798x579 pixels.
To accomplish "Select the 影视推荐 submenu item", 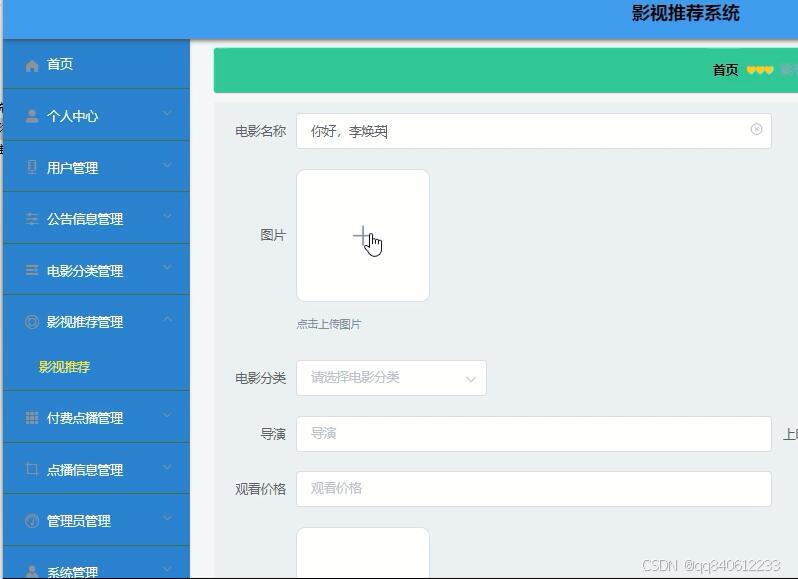I will [64, 367].
